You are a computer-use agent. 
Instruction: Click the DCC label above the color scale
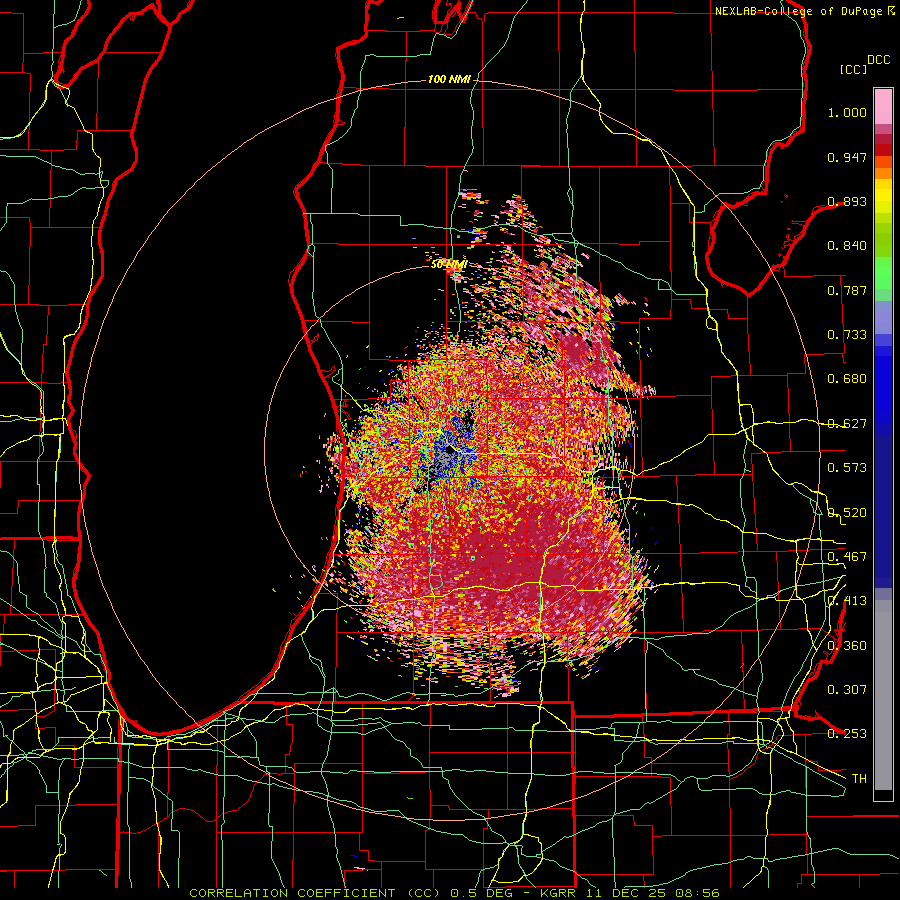pos(878,60)
